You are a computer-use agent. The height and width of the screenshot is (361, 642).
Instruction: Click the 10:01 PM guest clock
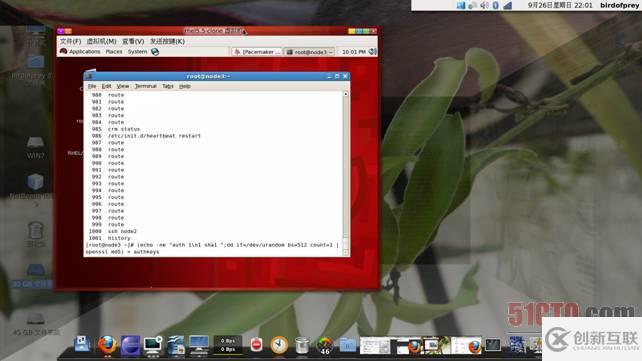pos(353,52)
